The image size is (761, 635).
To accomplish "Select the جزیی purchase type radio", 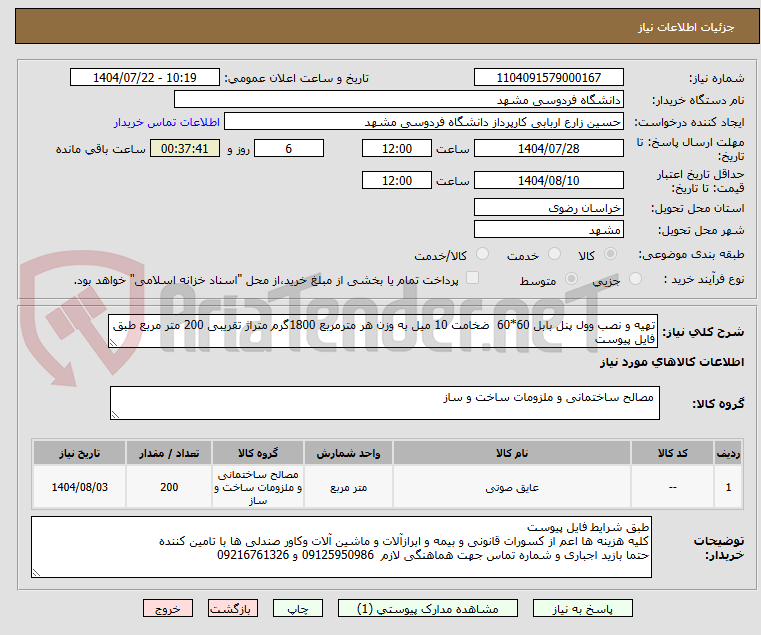I will click(635, 279).
